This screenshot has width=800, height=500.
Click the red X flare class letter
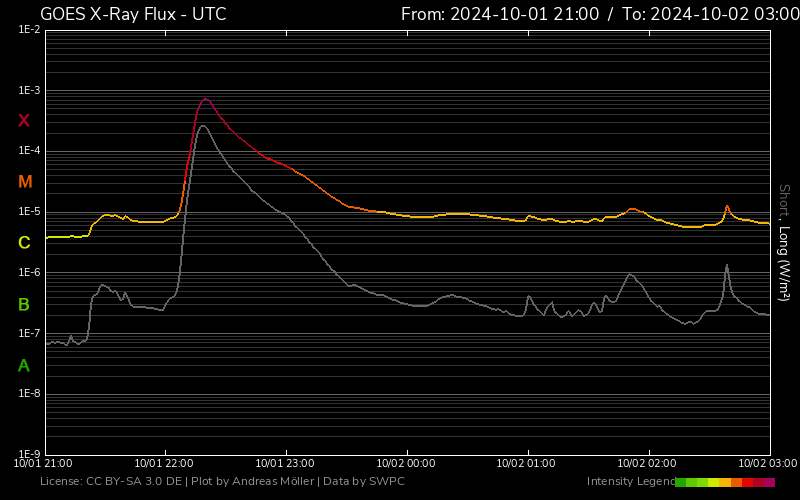click(24, 121)
